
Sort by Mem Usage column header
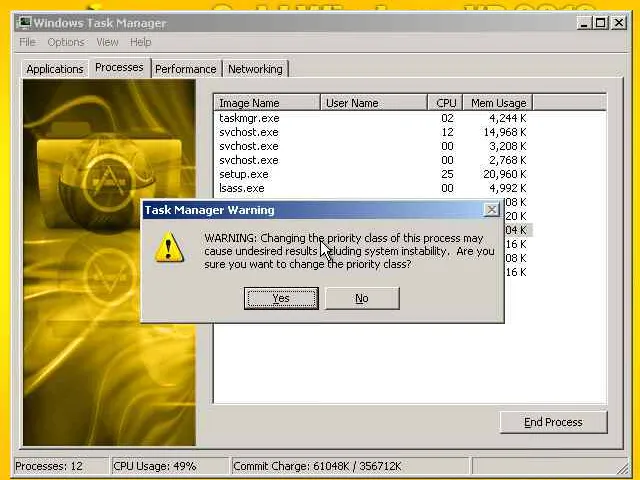(498, 103)
